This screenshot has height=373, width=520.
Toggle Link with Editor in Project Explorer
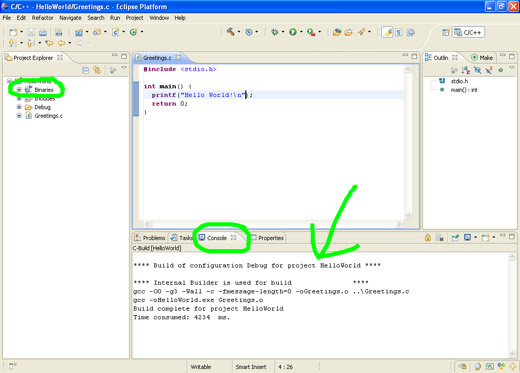pyautogui.click(x=97, y=70)
